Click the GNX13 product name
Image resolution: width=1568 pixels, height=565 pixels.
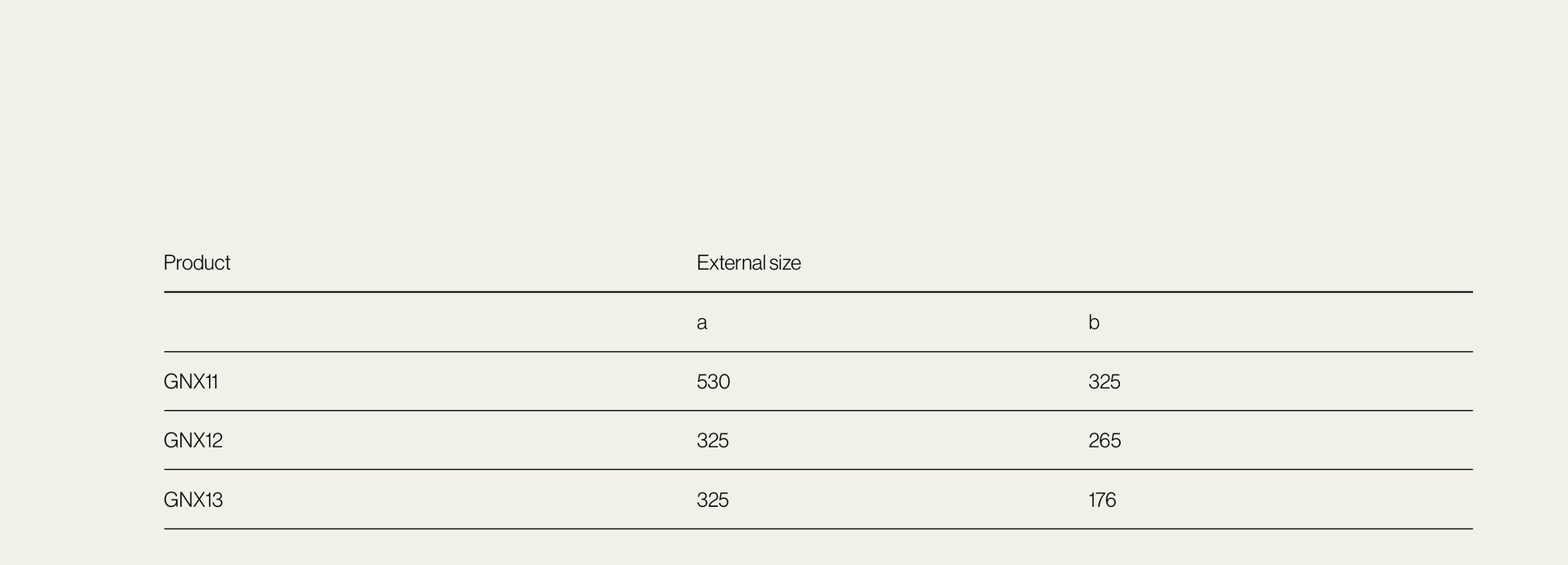coord(193,500)
